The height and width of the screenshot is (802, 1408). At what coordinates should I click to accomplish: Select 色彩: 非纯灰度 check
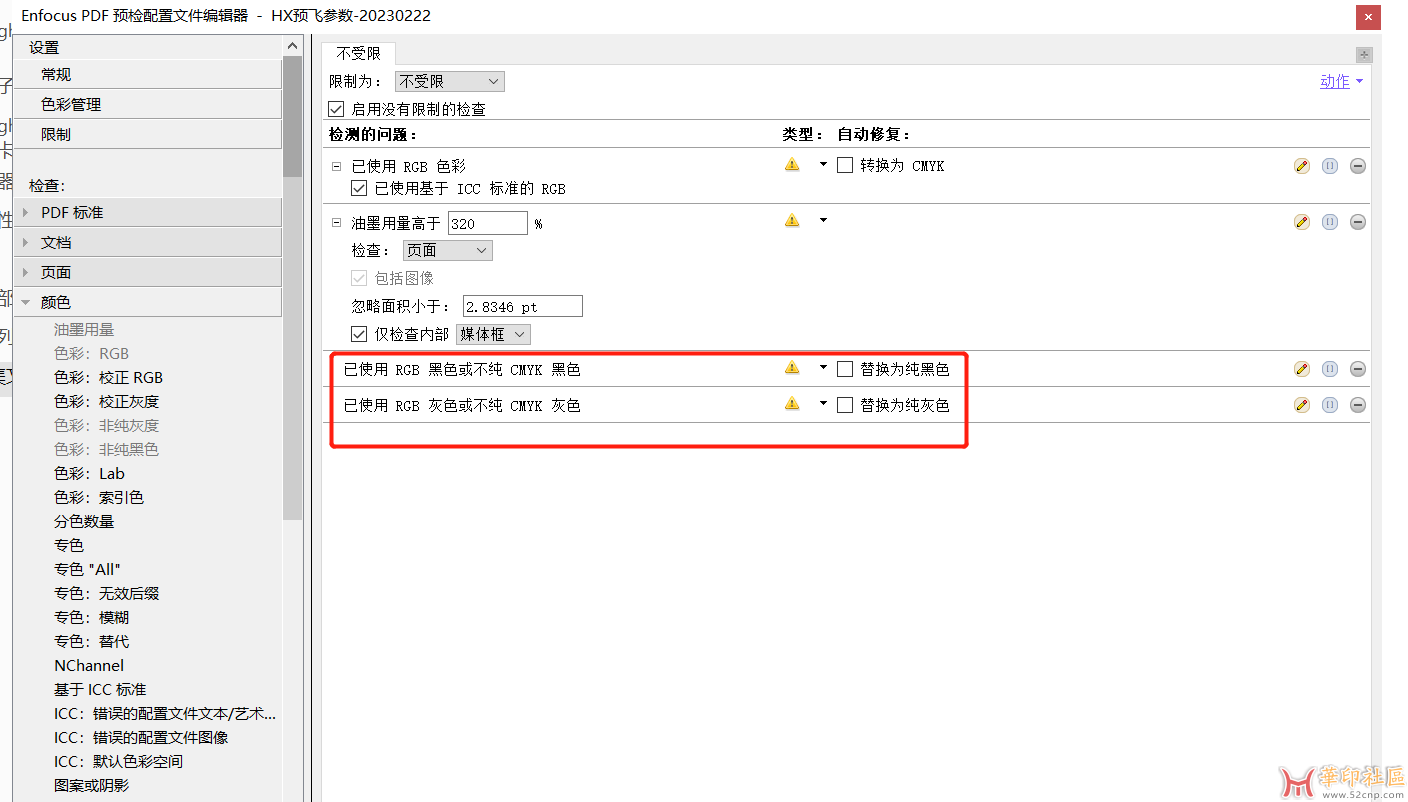point(106,426)
